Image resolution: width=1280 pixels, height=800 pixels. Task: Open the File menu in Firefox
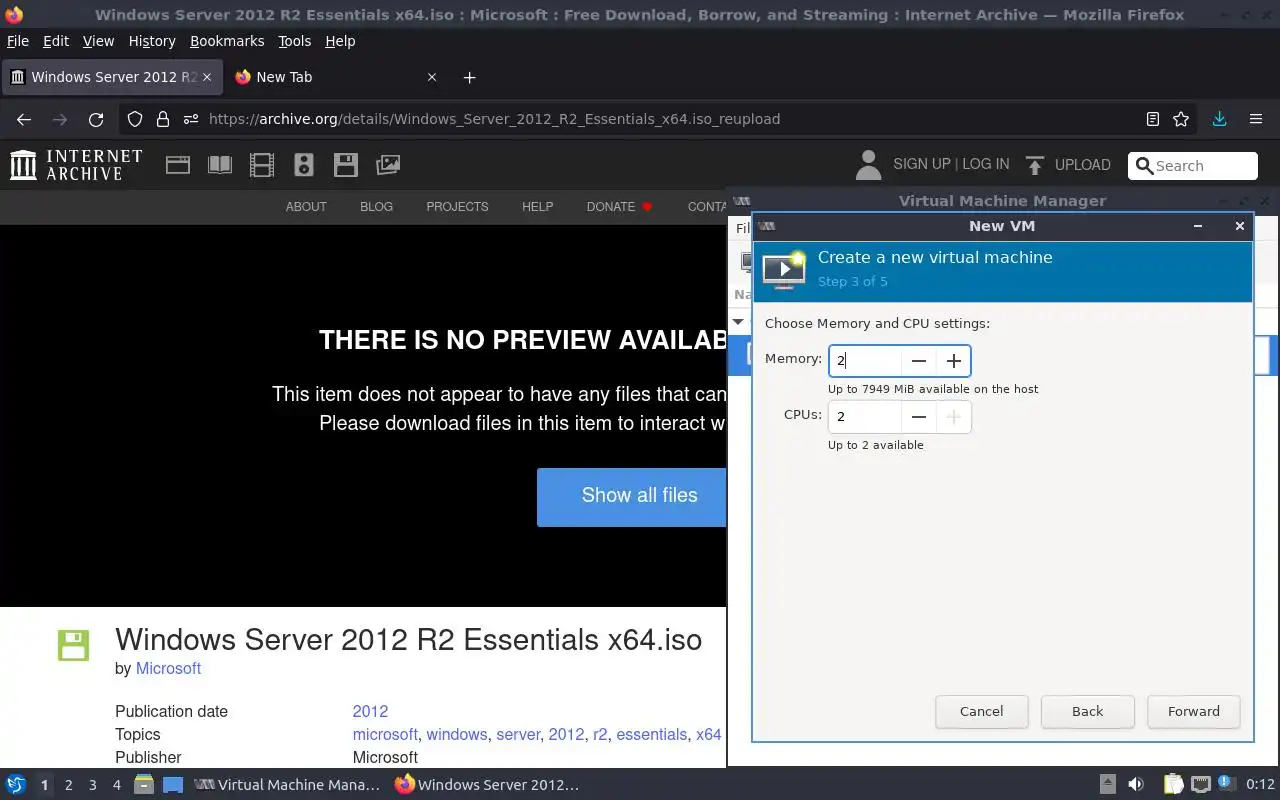click(x=17, y=41)
